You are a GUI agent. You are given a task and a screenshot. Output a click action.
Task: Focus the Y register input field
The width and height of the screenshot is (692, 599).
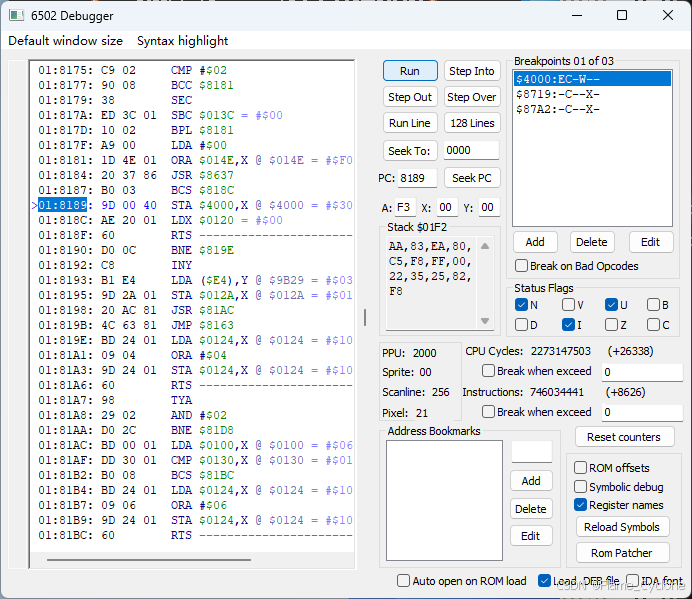click(489, 207)
